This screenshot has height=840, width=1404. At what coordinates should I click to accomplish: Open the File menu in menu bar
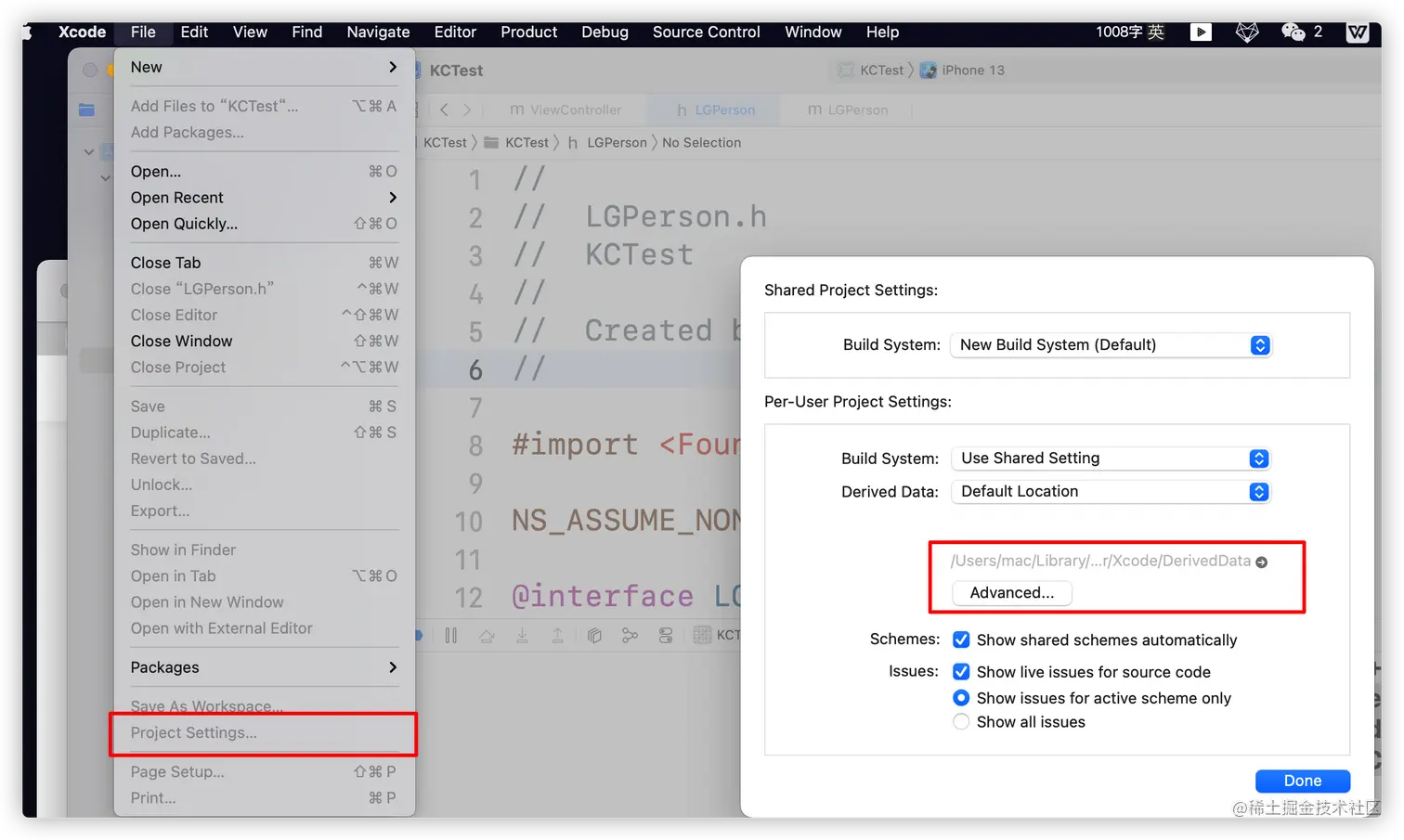(x=143, y=32)
